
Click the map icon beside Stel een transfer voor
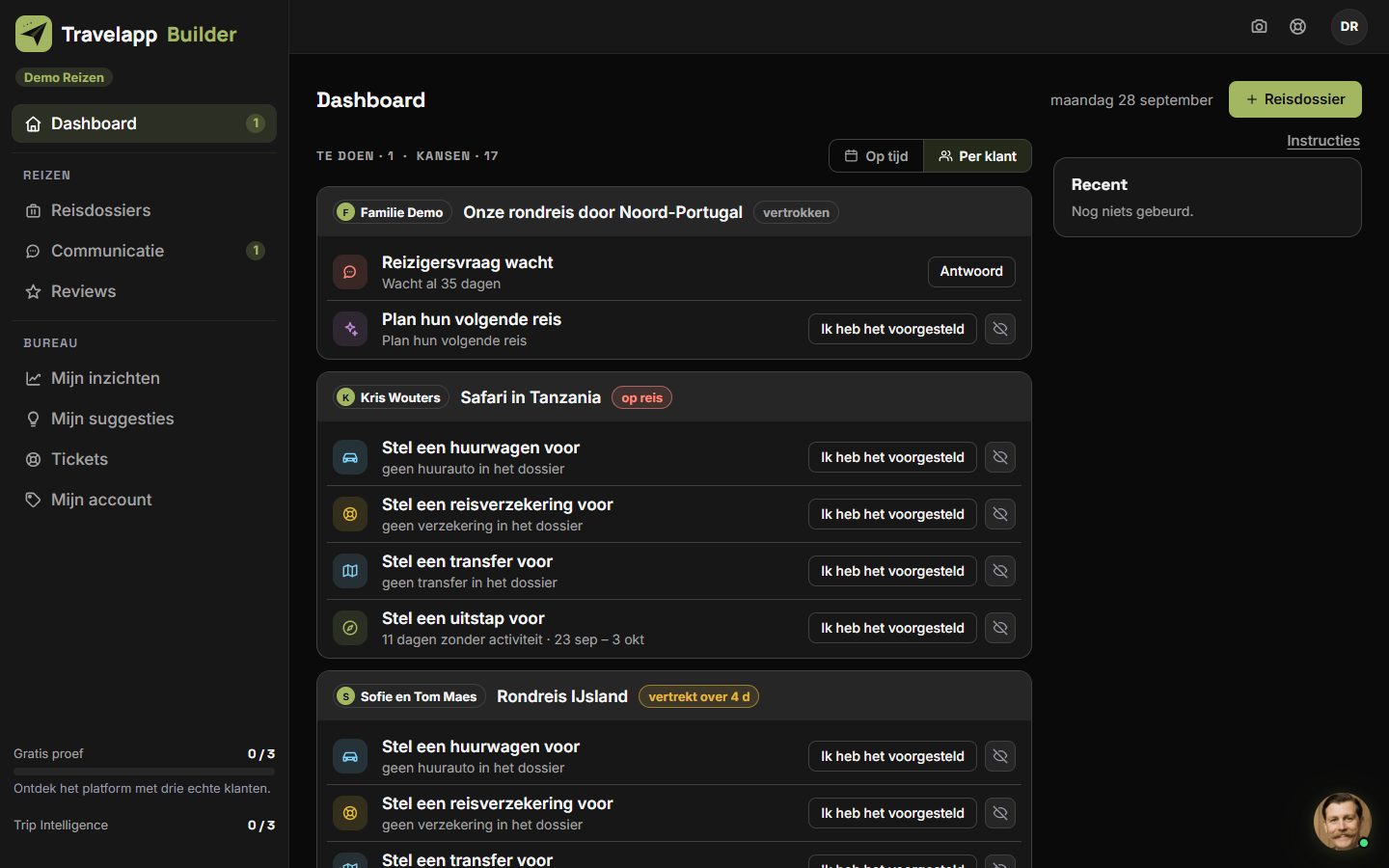tap(350, 571)
